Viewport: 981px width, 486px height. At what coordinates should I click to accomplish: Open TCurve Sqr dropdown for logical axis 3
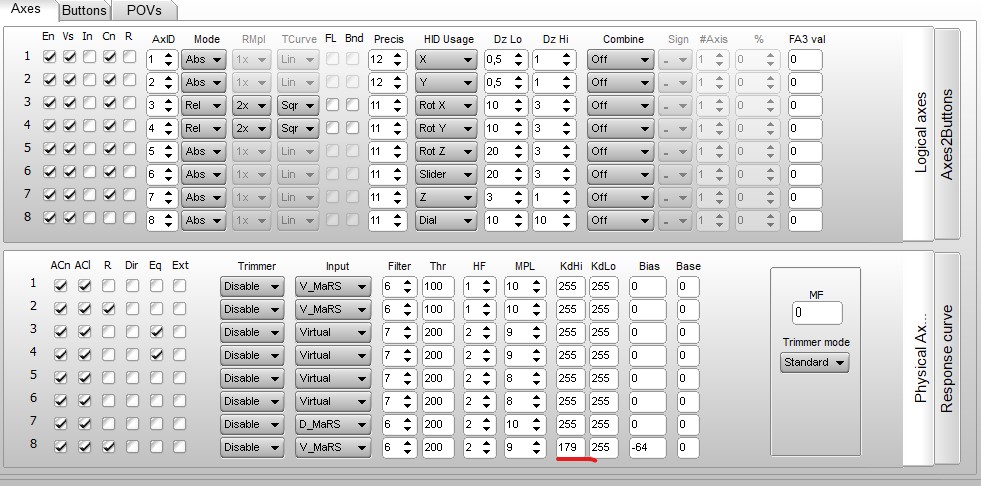coord(298,105)
